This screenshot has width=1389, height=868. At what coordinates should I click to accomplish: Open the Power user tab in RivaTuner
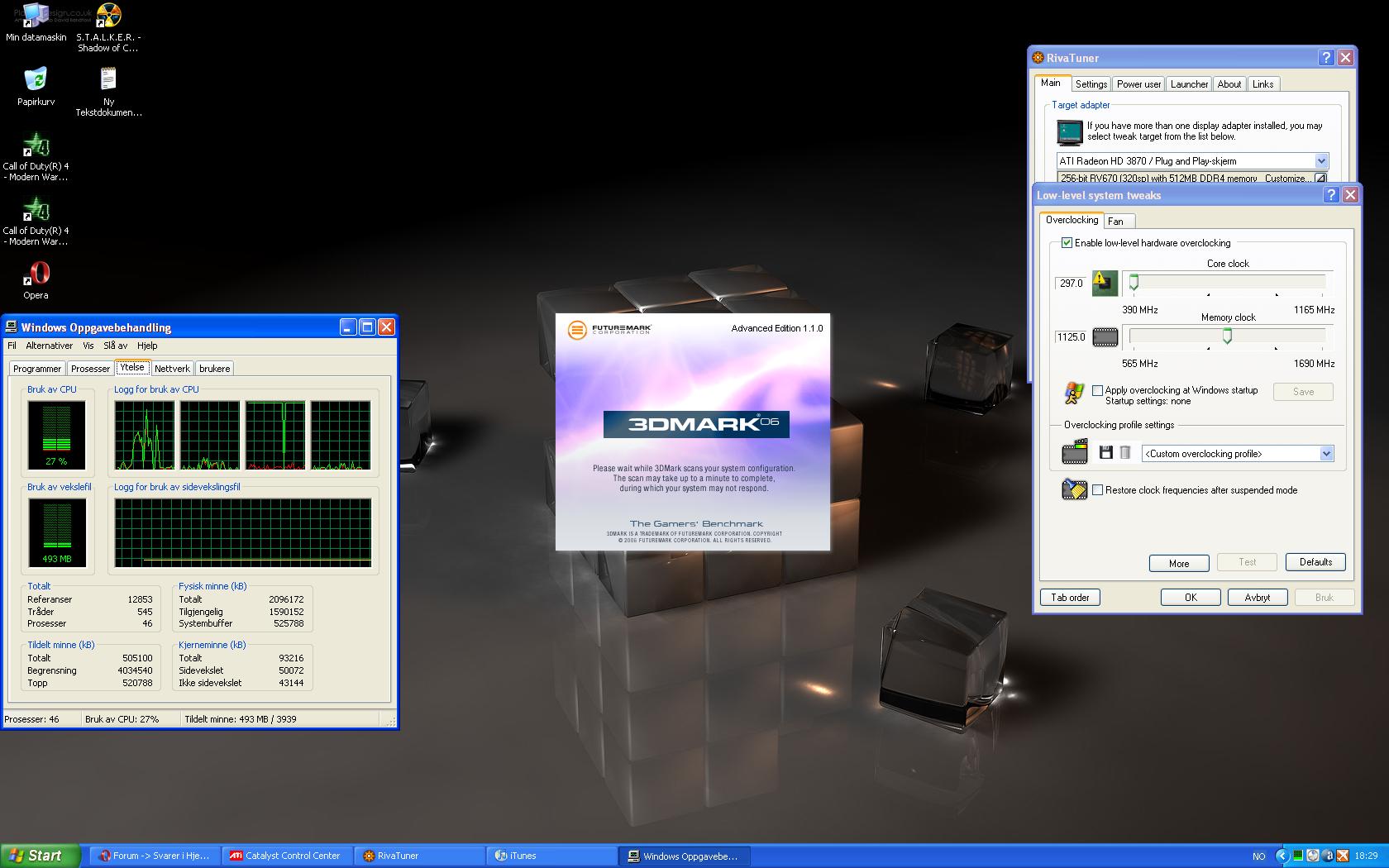point(1138,84)
